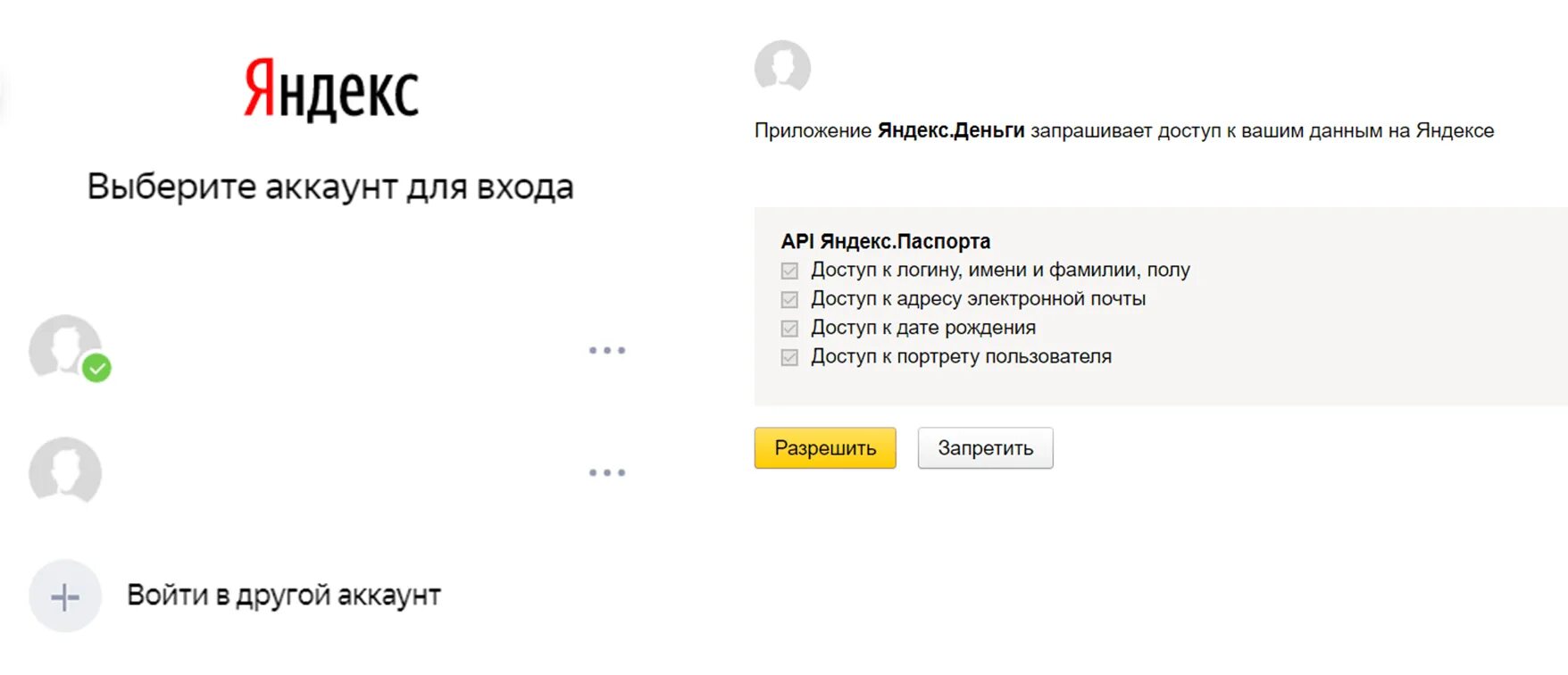
Task: Click the plus icon to add account
Action: tap(65, 596)
